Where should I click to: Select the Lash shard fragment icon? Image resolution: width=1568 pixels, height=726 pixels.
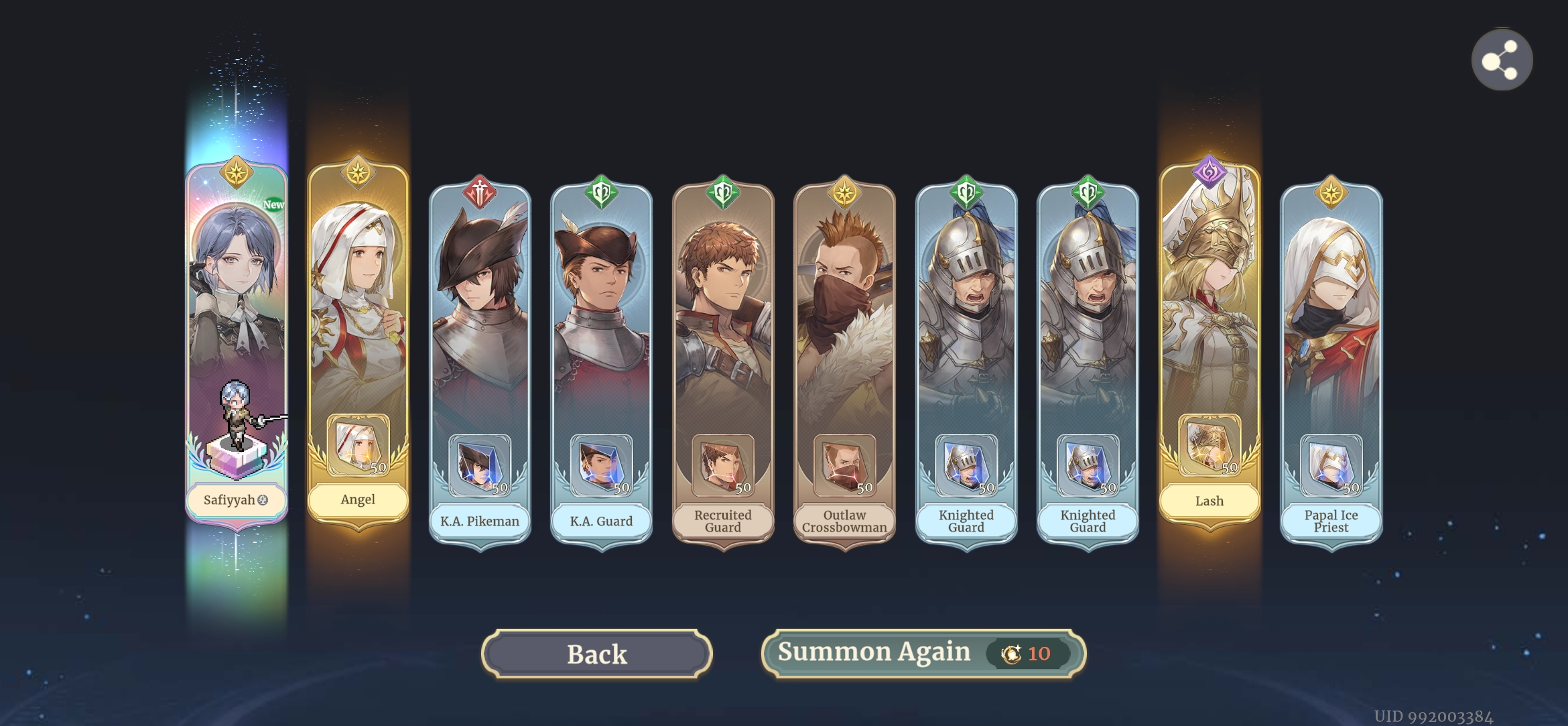tap(1210, 446)
